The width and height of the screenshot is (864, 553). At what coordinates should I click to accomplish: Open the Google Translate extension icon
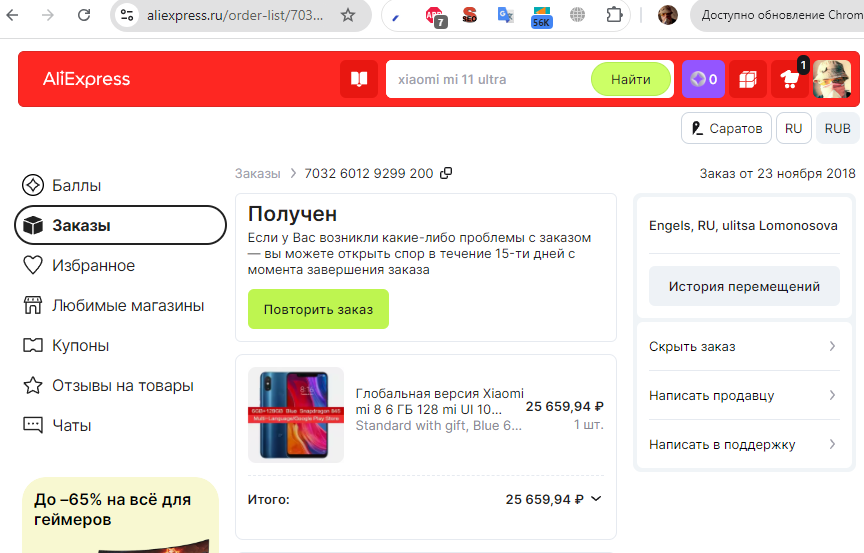click(505, 15)
